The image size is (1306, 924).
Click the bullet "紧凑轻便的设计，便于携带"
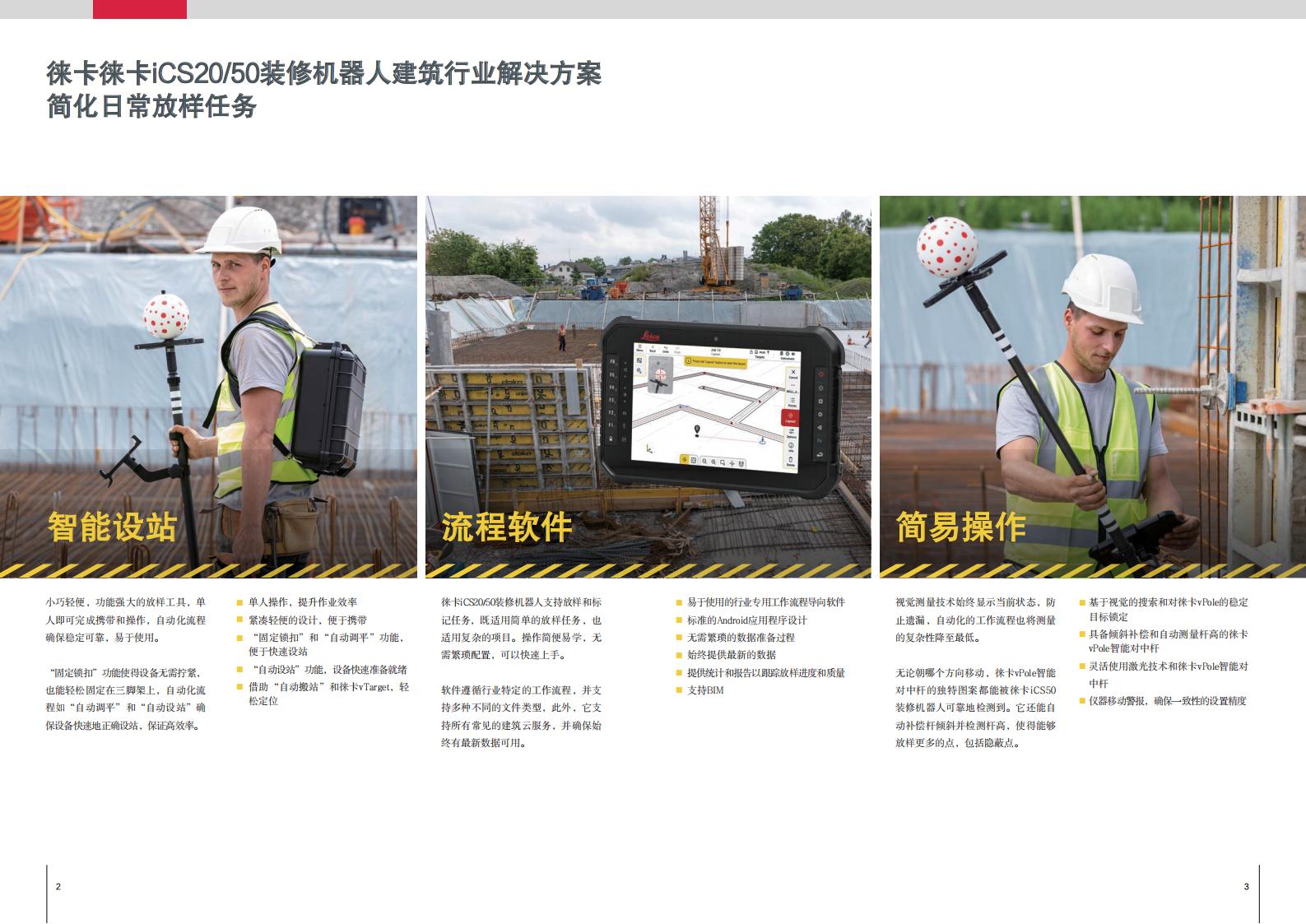pyautogui.click(x=301, y=620)
